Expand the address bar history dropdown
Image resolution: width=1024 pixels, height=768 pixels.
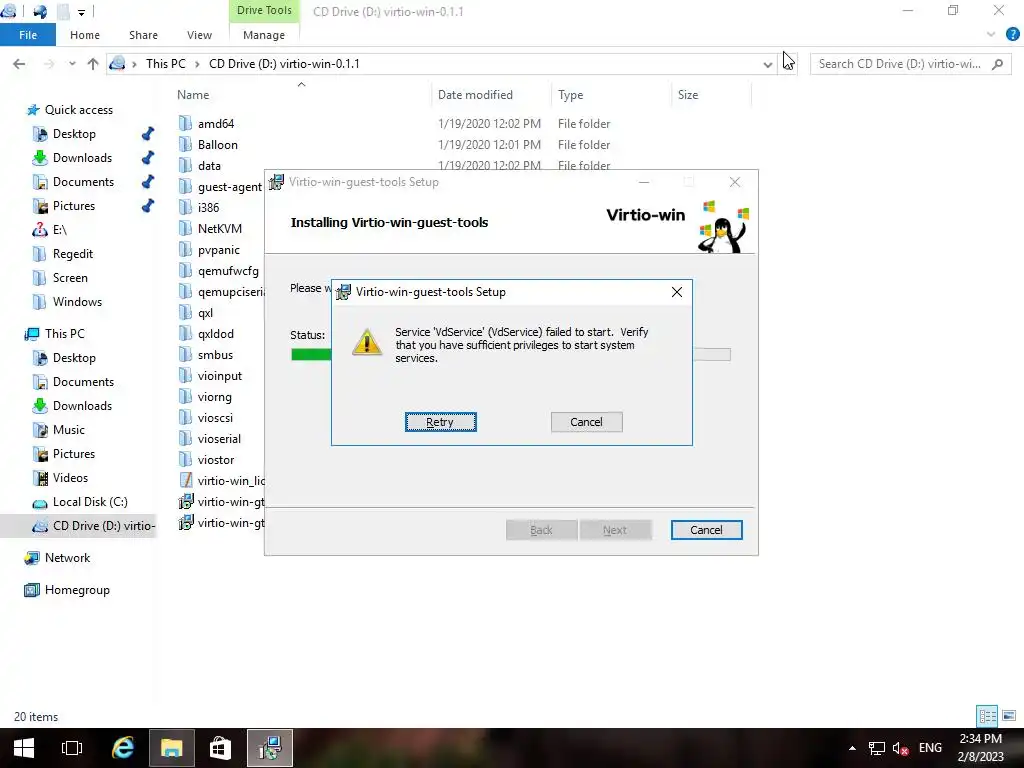pyautogui.click(x=767, y=64)
